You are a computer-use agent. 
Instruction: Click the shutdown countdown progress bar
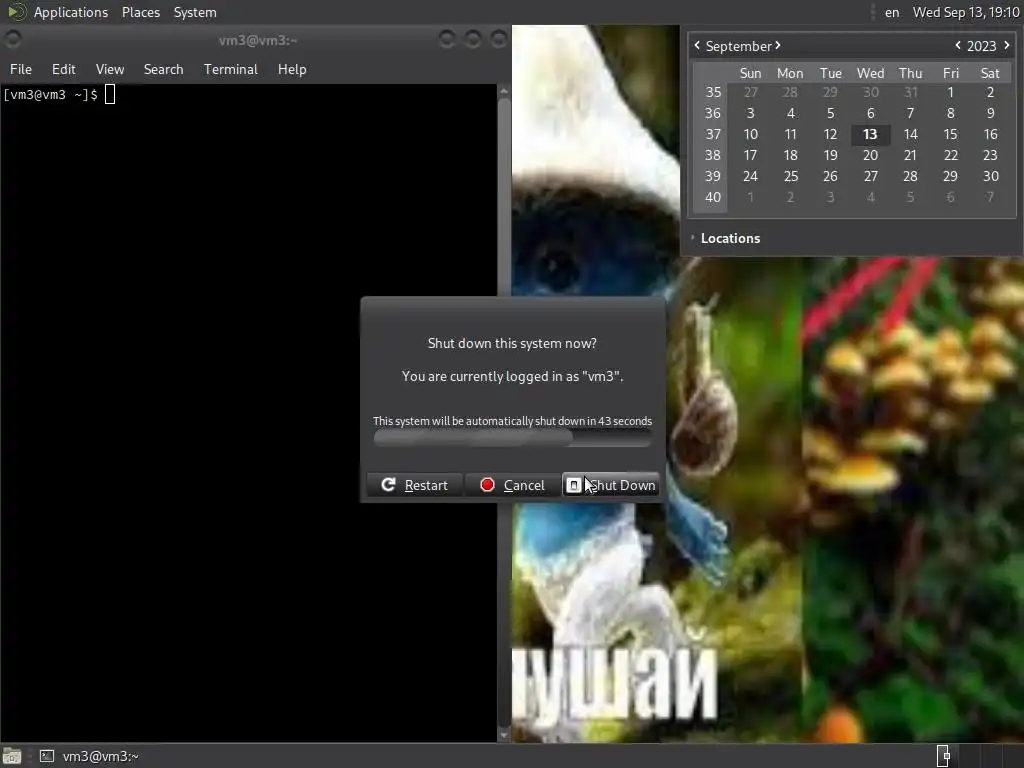[x=512, y=438]
